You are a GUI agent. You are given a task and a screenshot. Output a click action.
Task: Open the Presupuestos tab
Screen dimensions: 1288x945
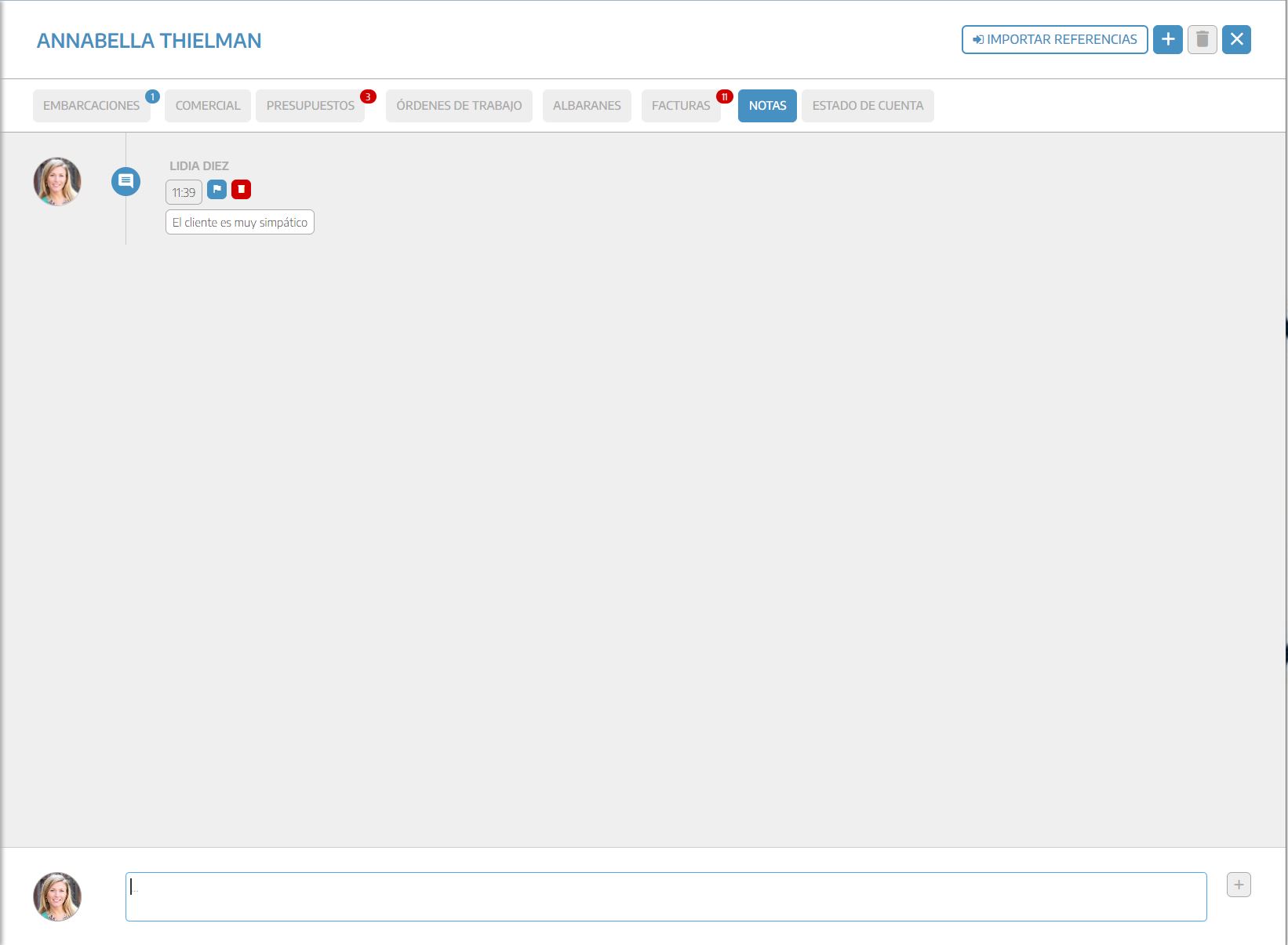click(310, 106)
